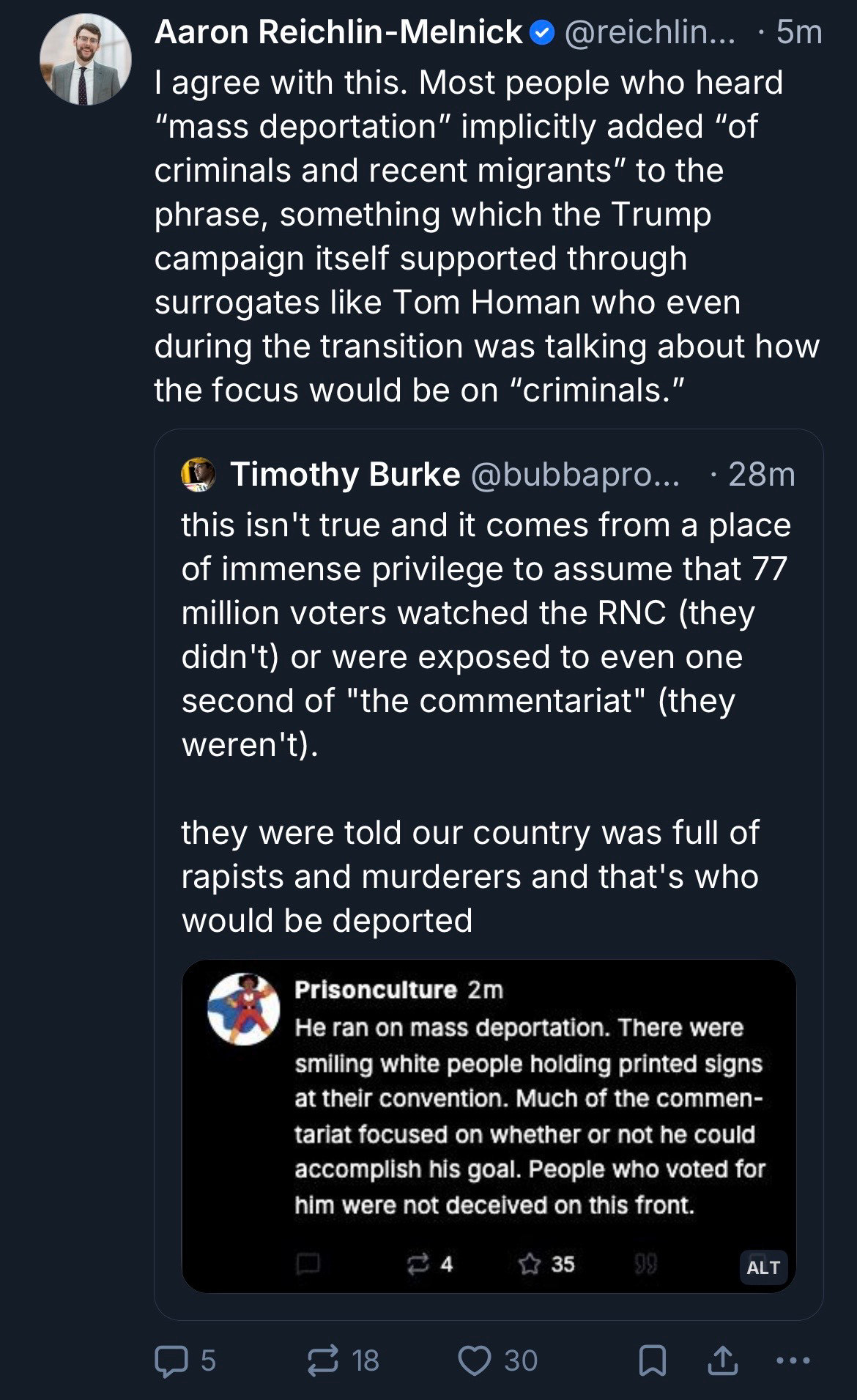The height and width of the screenshot is (1400, 857).
Task: Open Timothy Burke's display name link
Action: (345, 475)
